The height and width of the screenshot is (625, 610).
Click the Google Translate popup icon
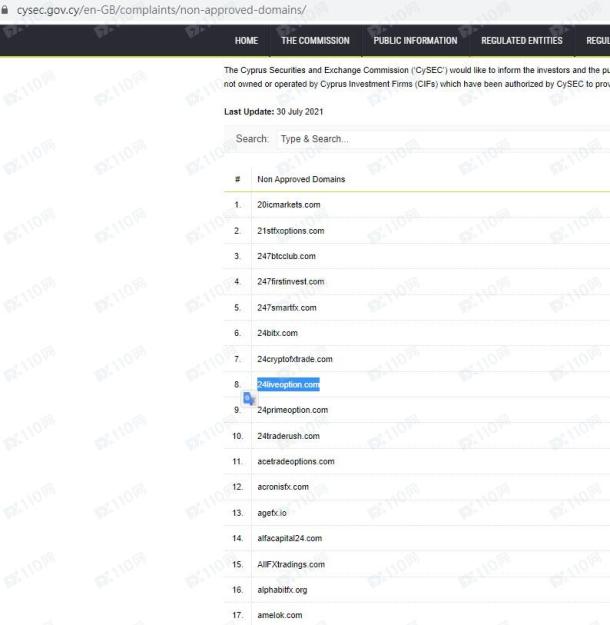[x=249, y=398]
